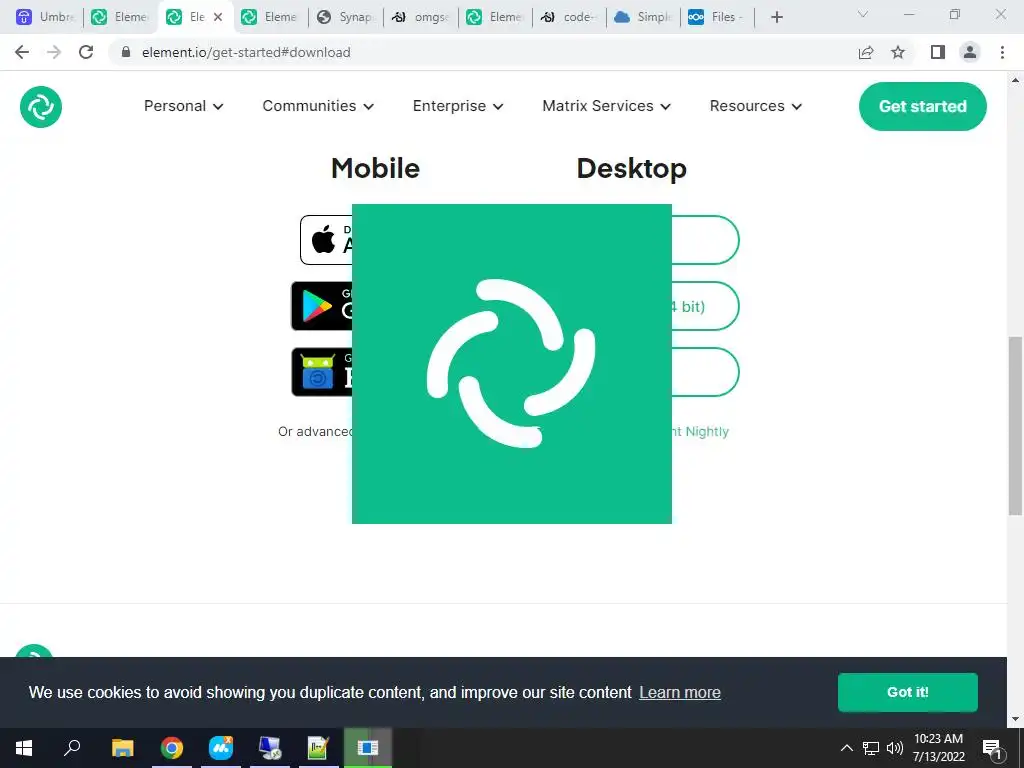Click the address bar URL
Screen dimensions: 1024x768
coord(246,52)
